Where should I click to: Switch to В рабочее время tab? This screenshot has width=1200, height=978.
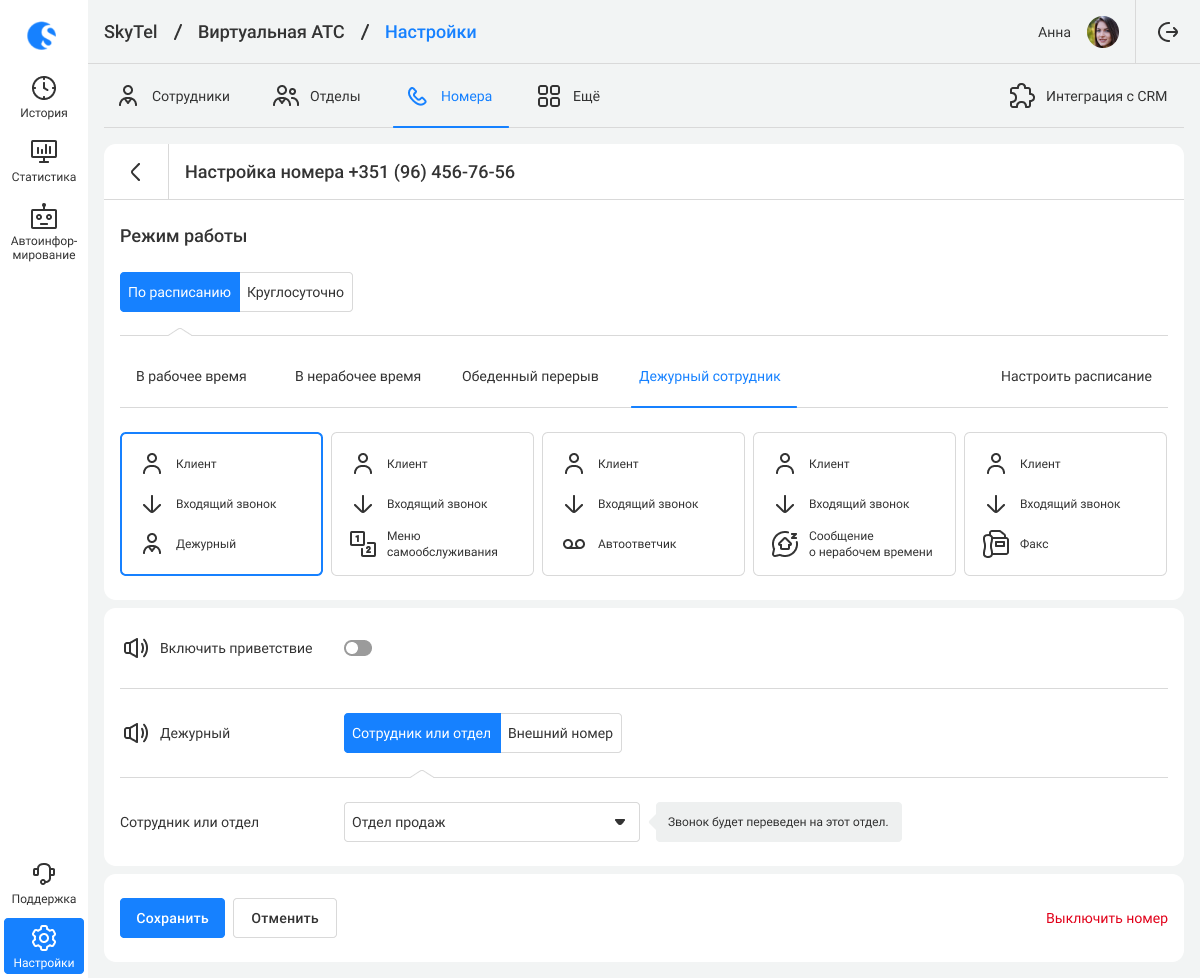(x=191, y=376)
